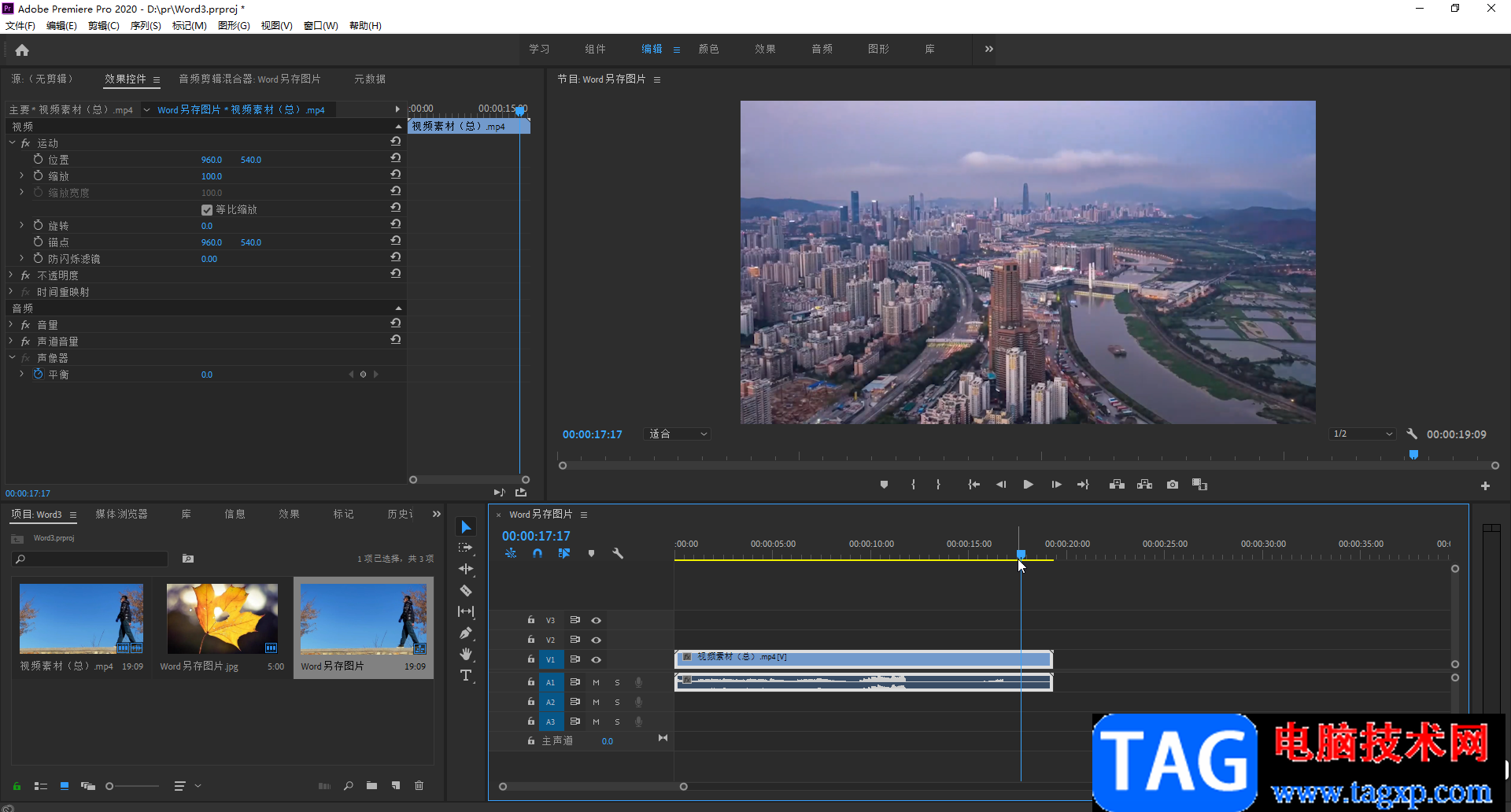Click the Home icon
The image size is (1511, 812).
[x=22, y=50]
